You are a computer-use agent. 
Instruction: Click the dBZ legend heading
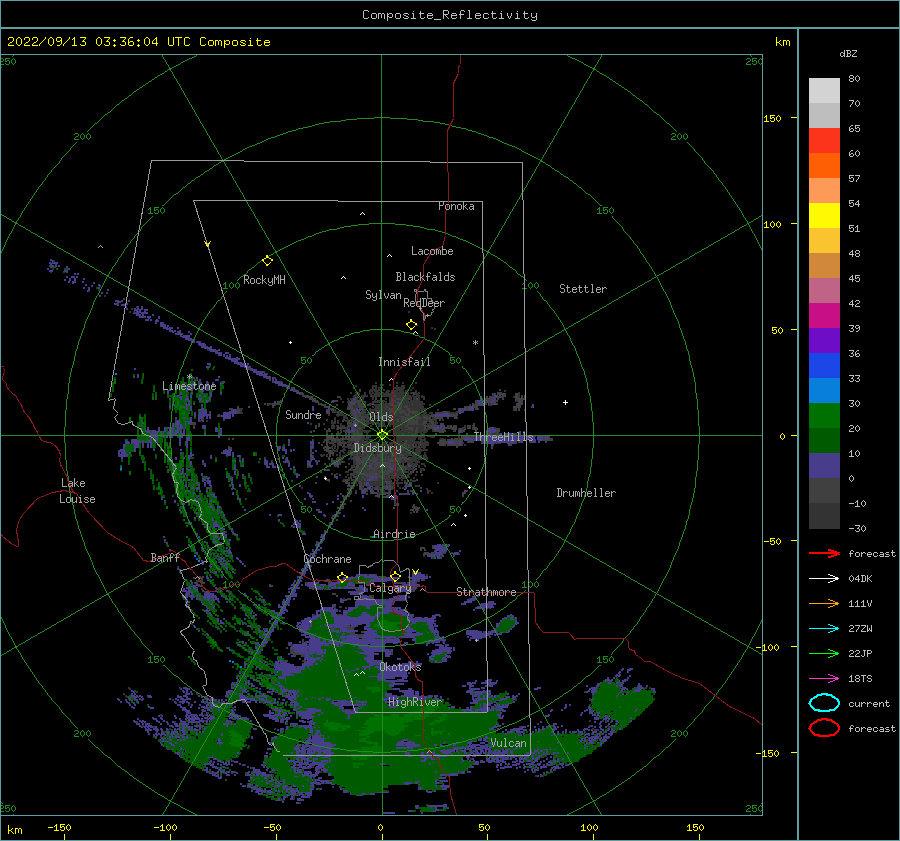(848, 53)
